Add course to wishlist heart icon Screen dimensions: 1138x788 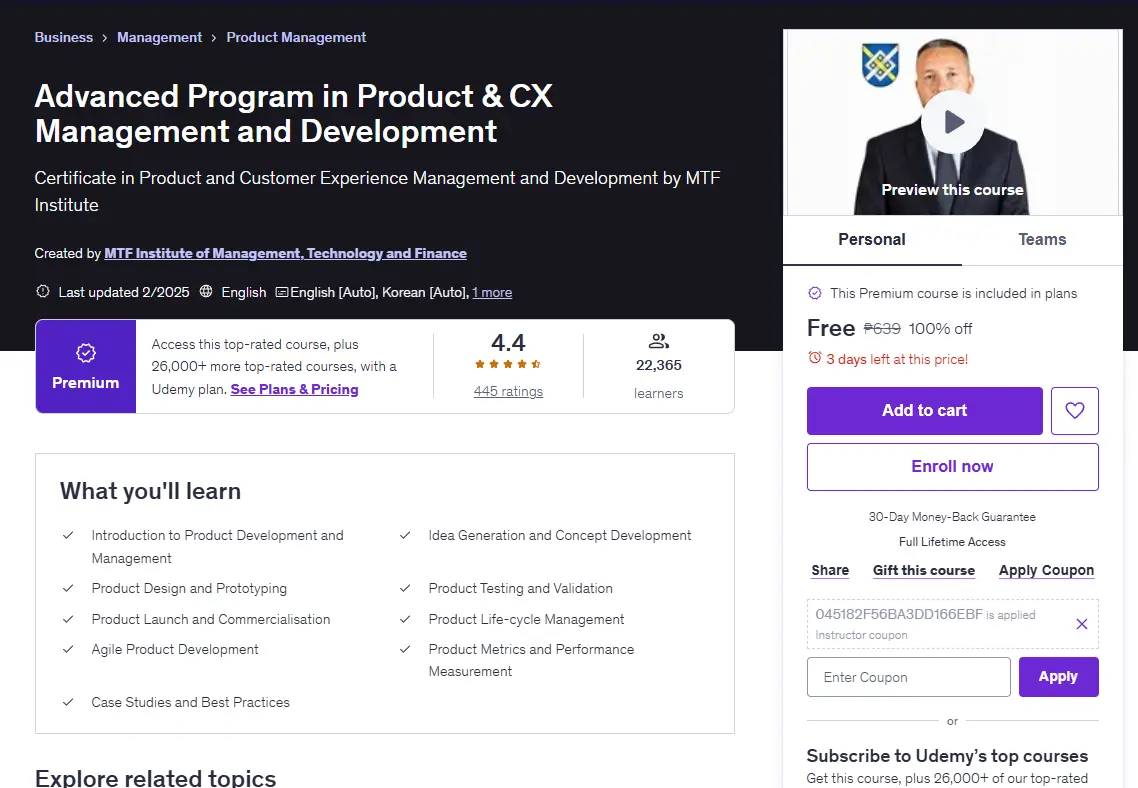(x=1075, y=411)
